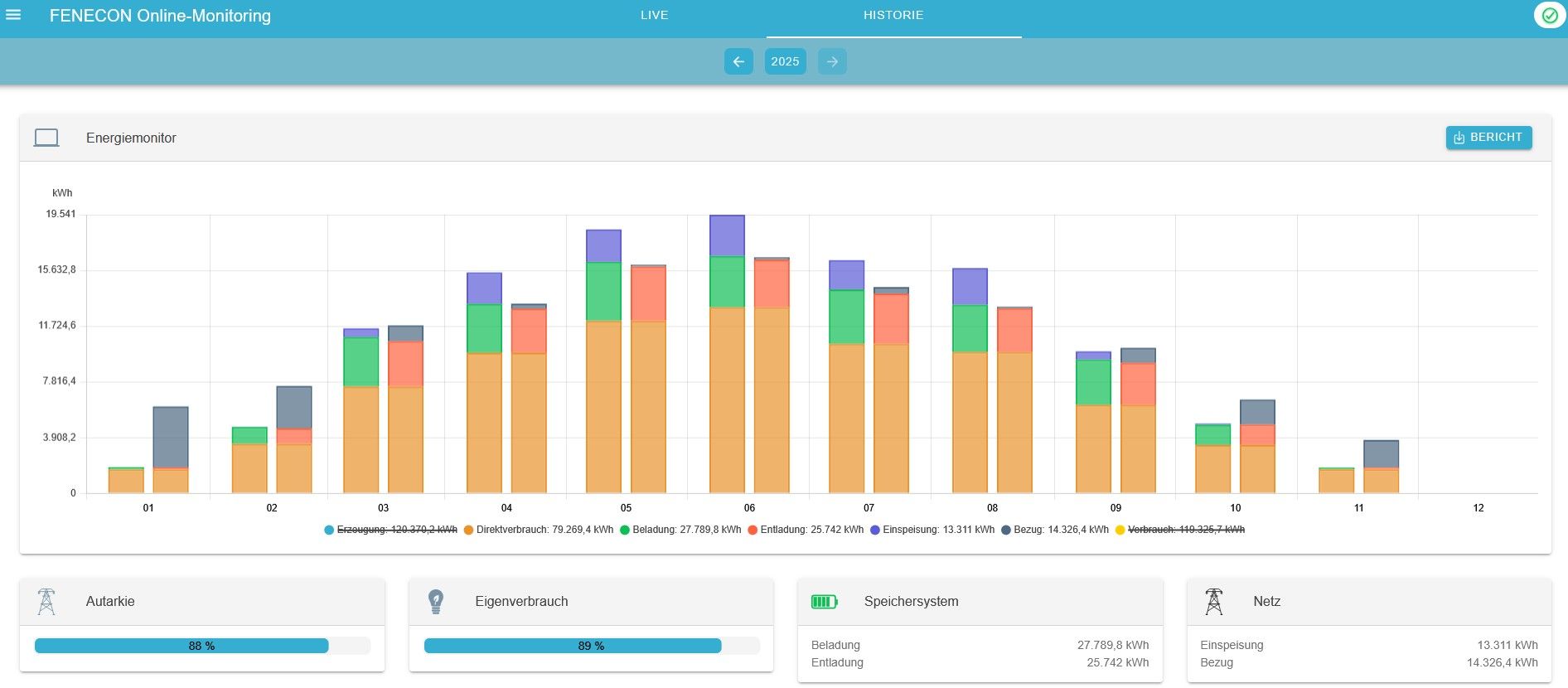Image resolution: width=1568 pixels, height=688 pixels.
Task: Open the 2025 year period picker
Action: point(785,61)
